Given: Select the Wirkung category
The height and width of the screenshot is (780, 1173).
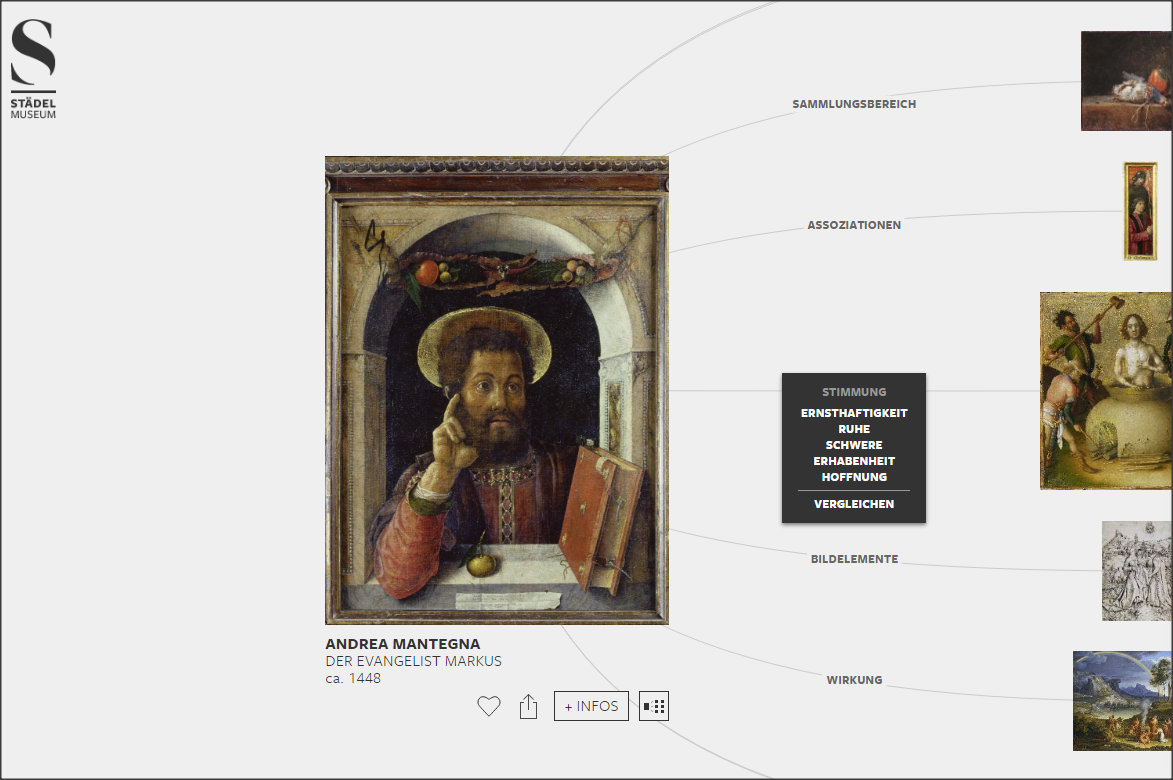Looking at the screenshot, I should click(x=854, y=680).
